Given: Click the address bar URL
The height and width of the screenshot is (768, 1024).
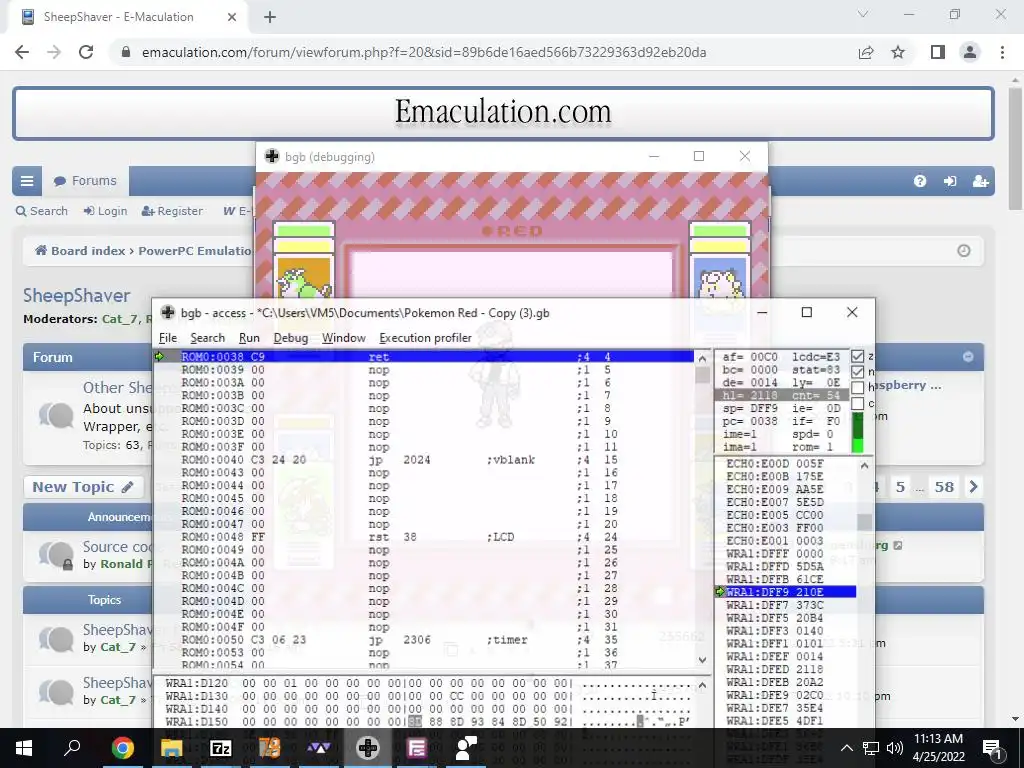Looking at the screenshot, I should (x=424, y=52).
